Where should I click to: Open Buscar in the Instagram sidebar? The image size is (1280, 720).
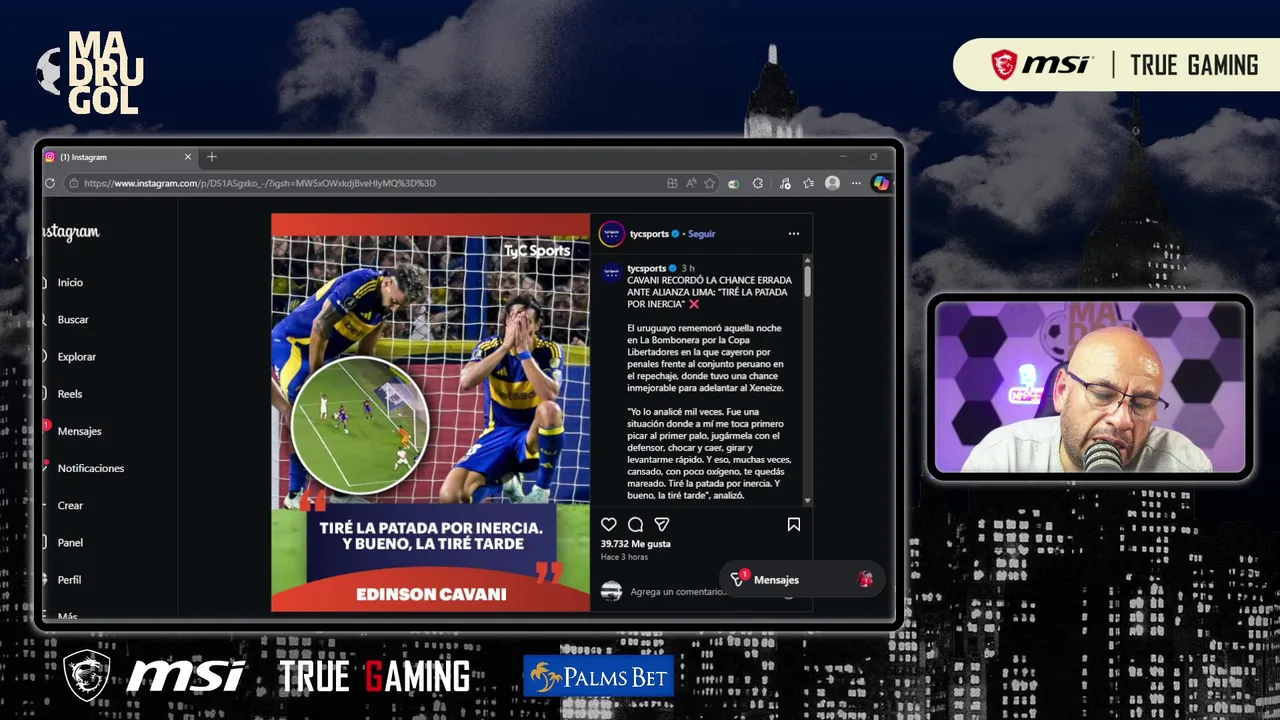point(73,320)
